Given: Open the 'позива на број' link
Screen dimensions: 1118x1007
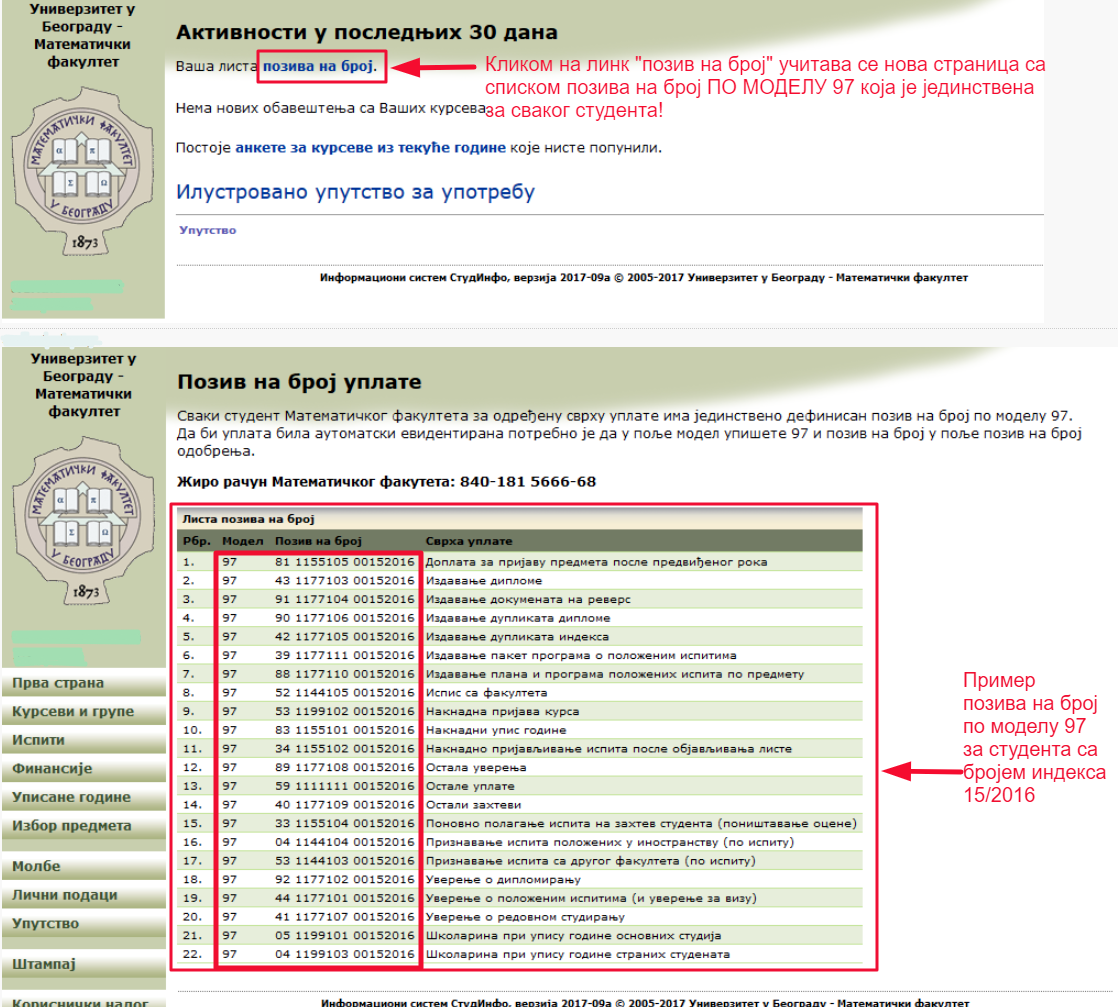Looking at the screenshot, I should [x=317, y=66].
